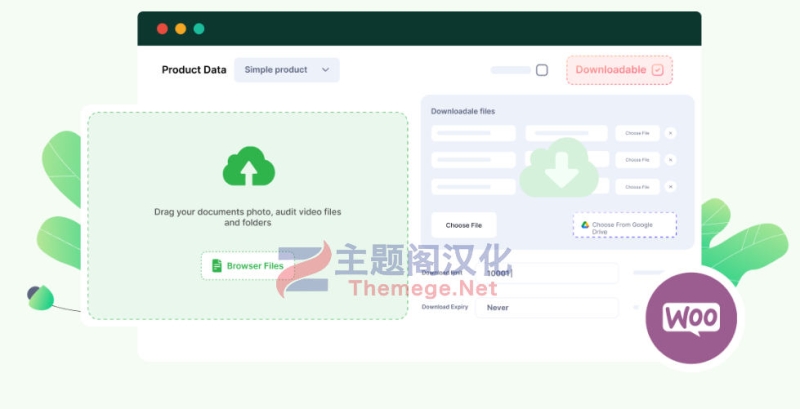This screenshot has width=800, height=409.
Task: Toggle the unlabeled checkbox beside Downloadable
Action: pos(542,70)
